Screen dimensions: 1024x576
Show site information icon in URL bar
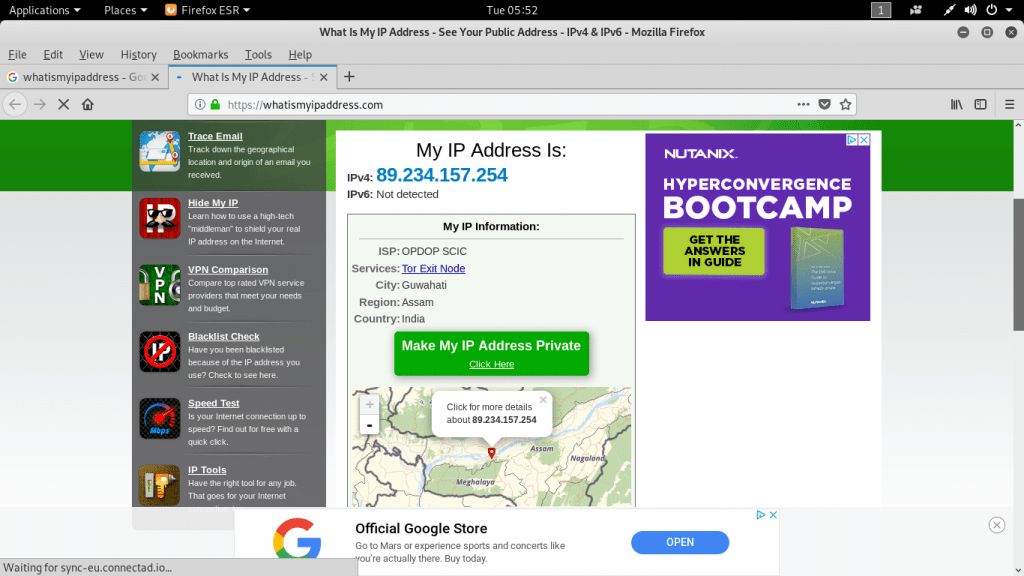click(200, 104)
